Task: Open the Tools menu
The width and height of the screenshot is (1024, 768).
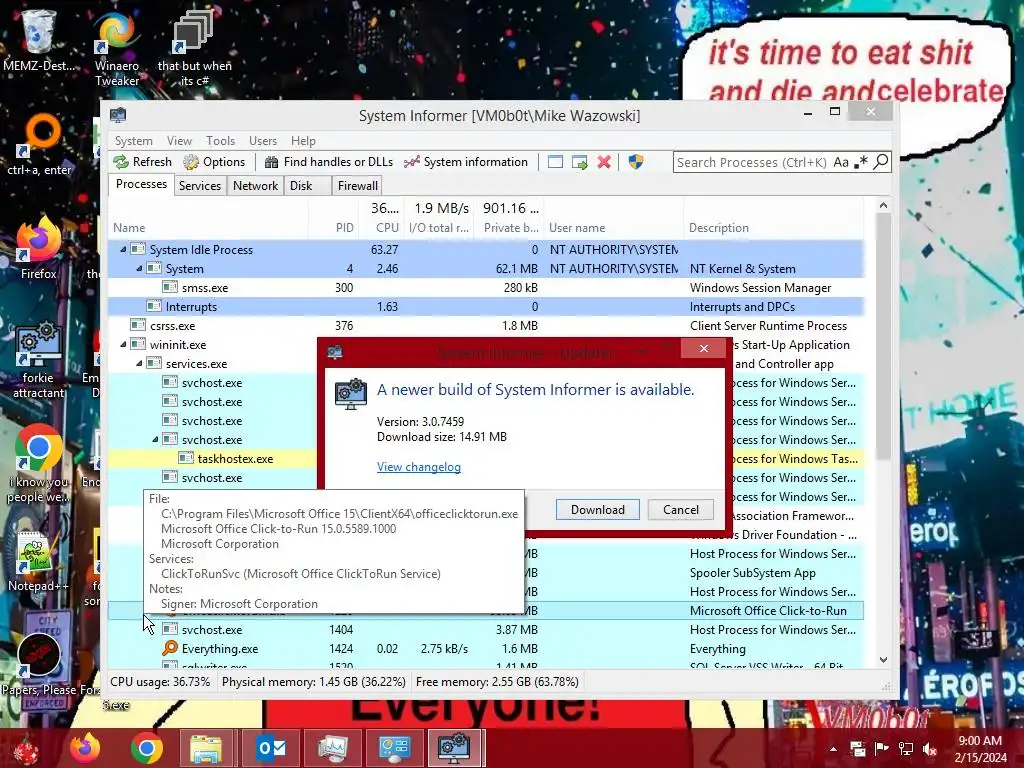Action: coord(220,140)
